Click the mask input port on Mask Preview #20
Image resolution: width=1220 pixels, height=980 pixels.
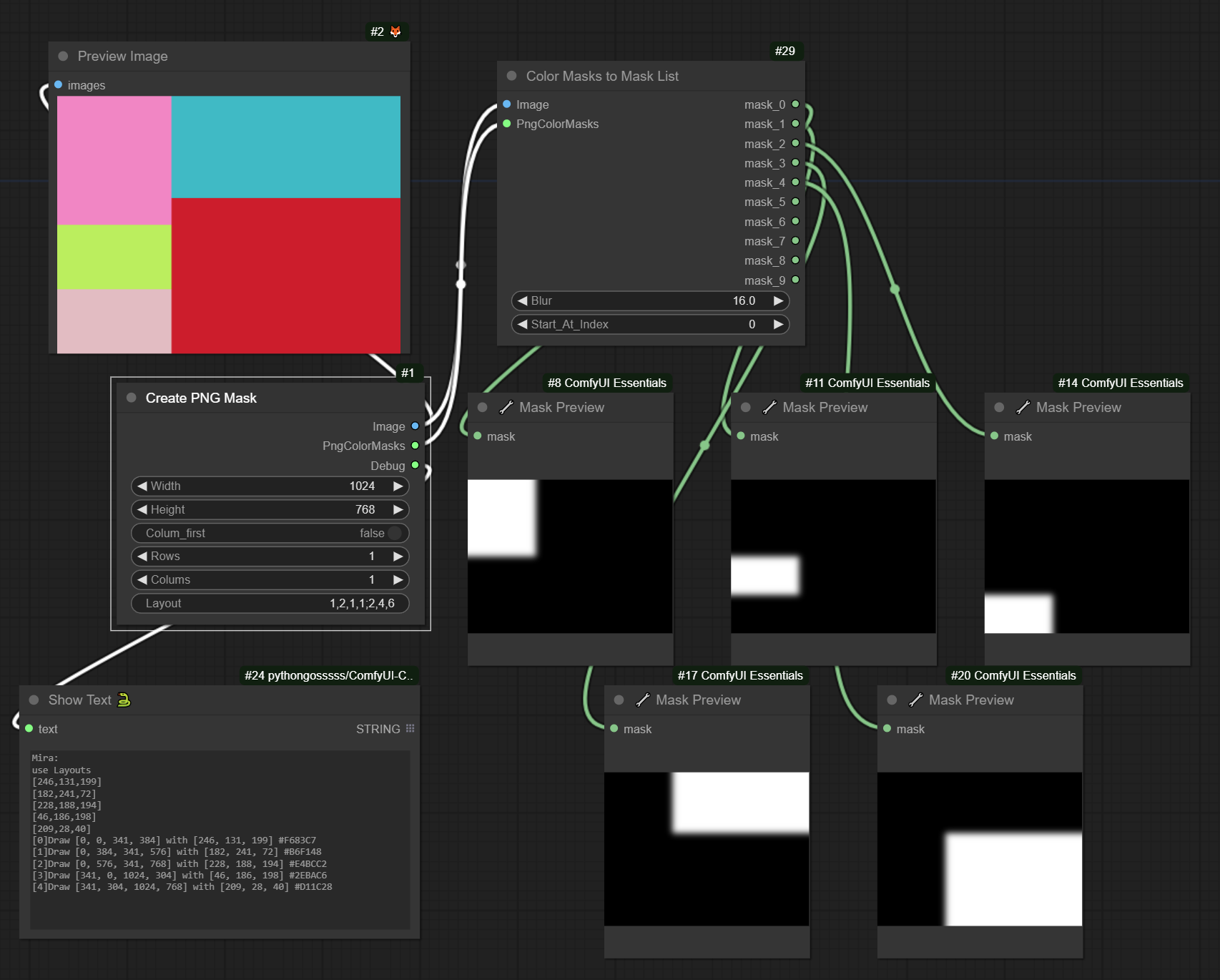coord(887,728)
